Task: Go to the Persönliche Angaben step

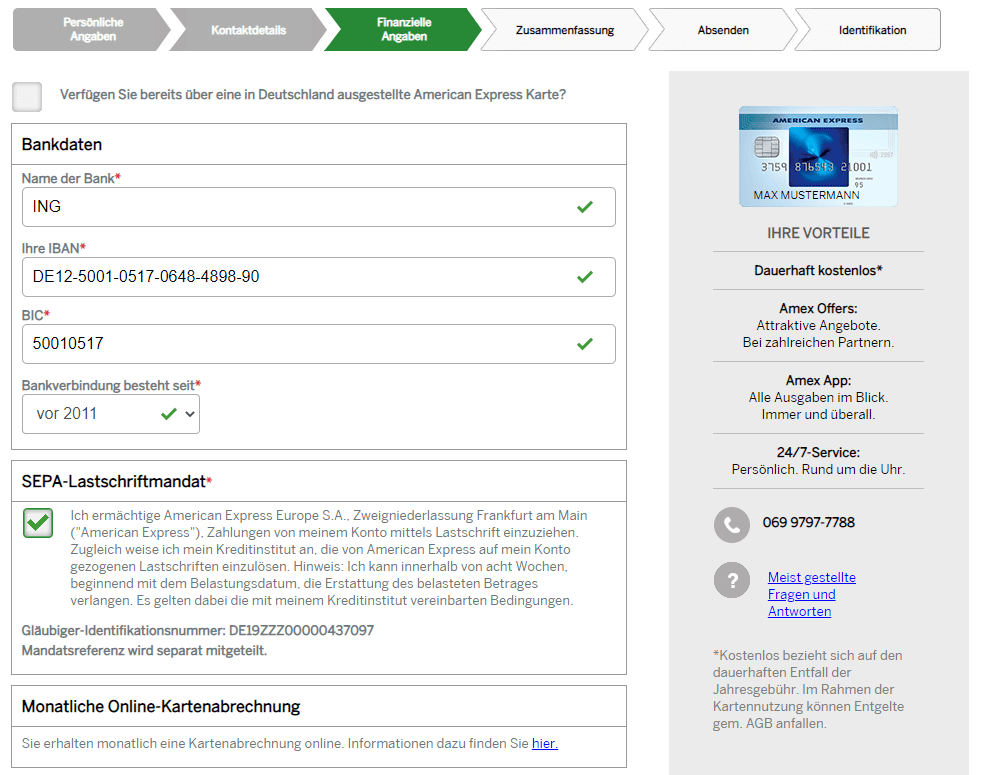Action: click(92, 29)
